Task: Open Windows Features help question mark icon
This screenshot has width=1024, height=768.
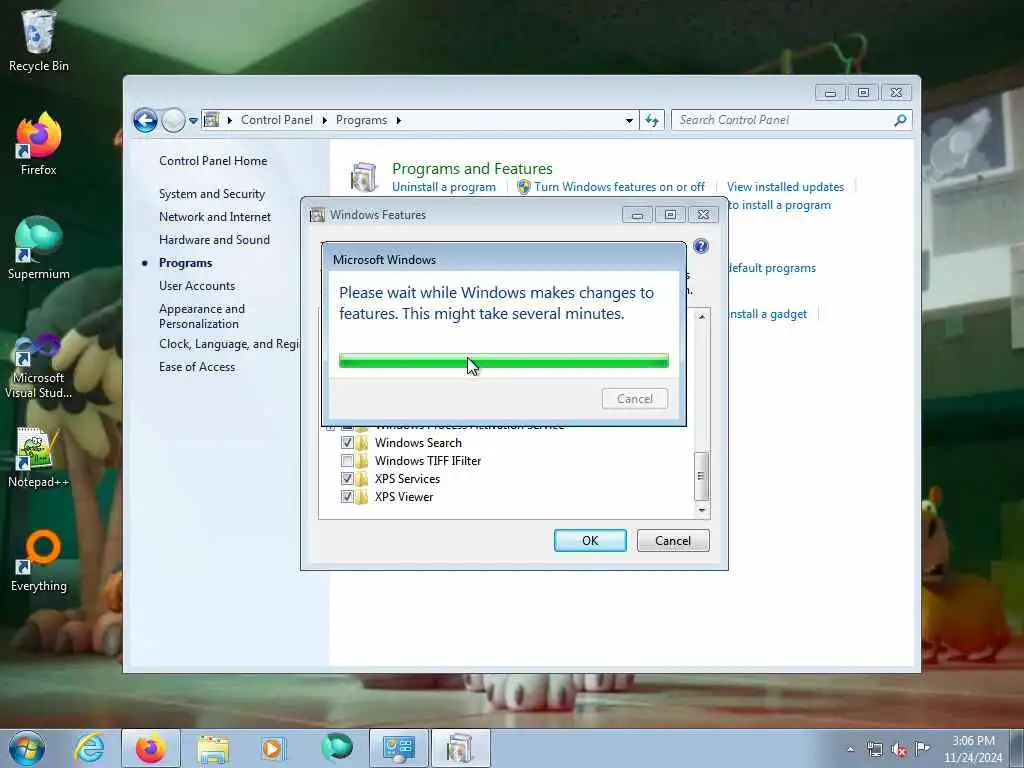Action: point(701,246)
